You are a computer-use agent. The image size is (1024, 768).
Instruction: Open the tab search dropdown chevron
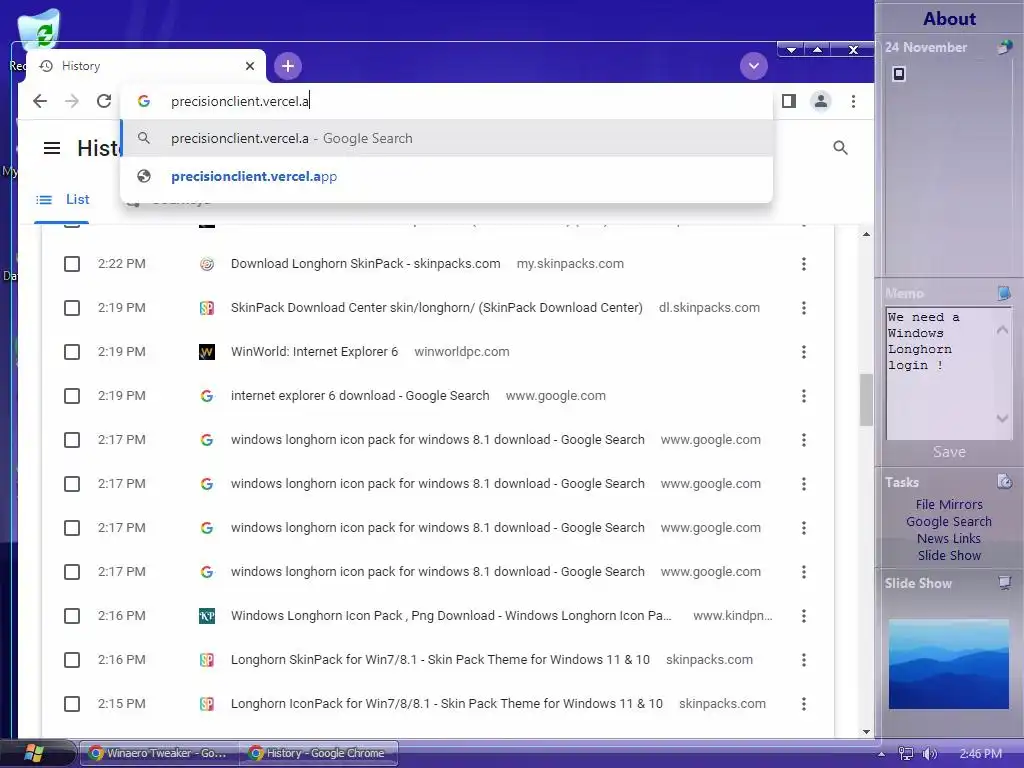754,66
